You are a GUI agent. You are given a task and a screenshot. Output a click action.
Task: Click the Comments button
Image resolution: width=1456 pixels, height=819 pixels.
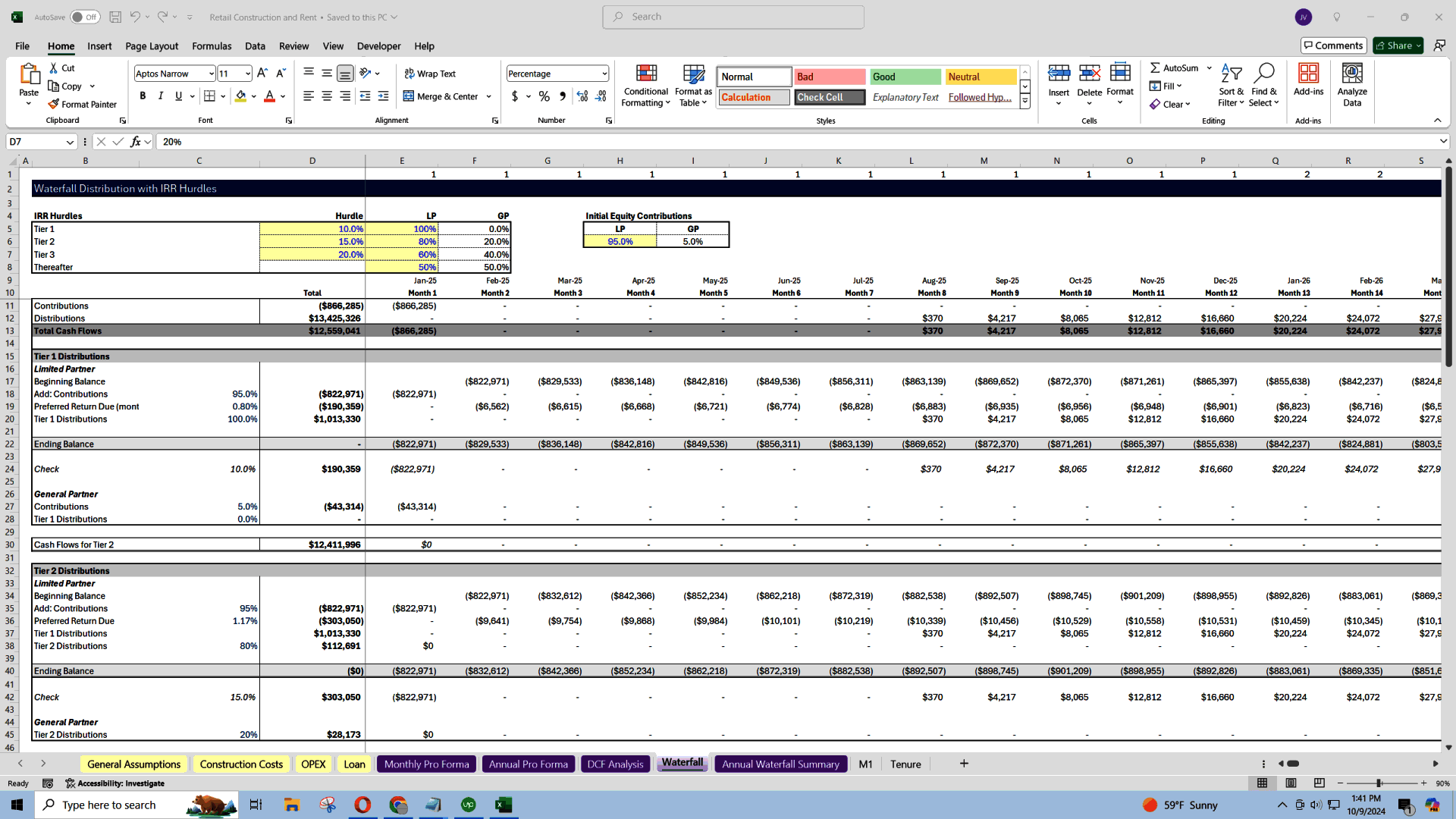pyautogui.click(x=1330, y=45)
